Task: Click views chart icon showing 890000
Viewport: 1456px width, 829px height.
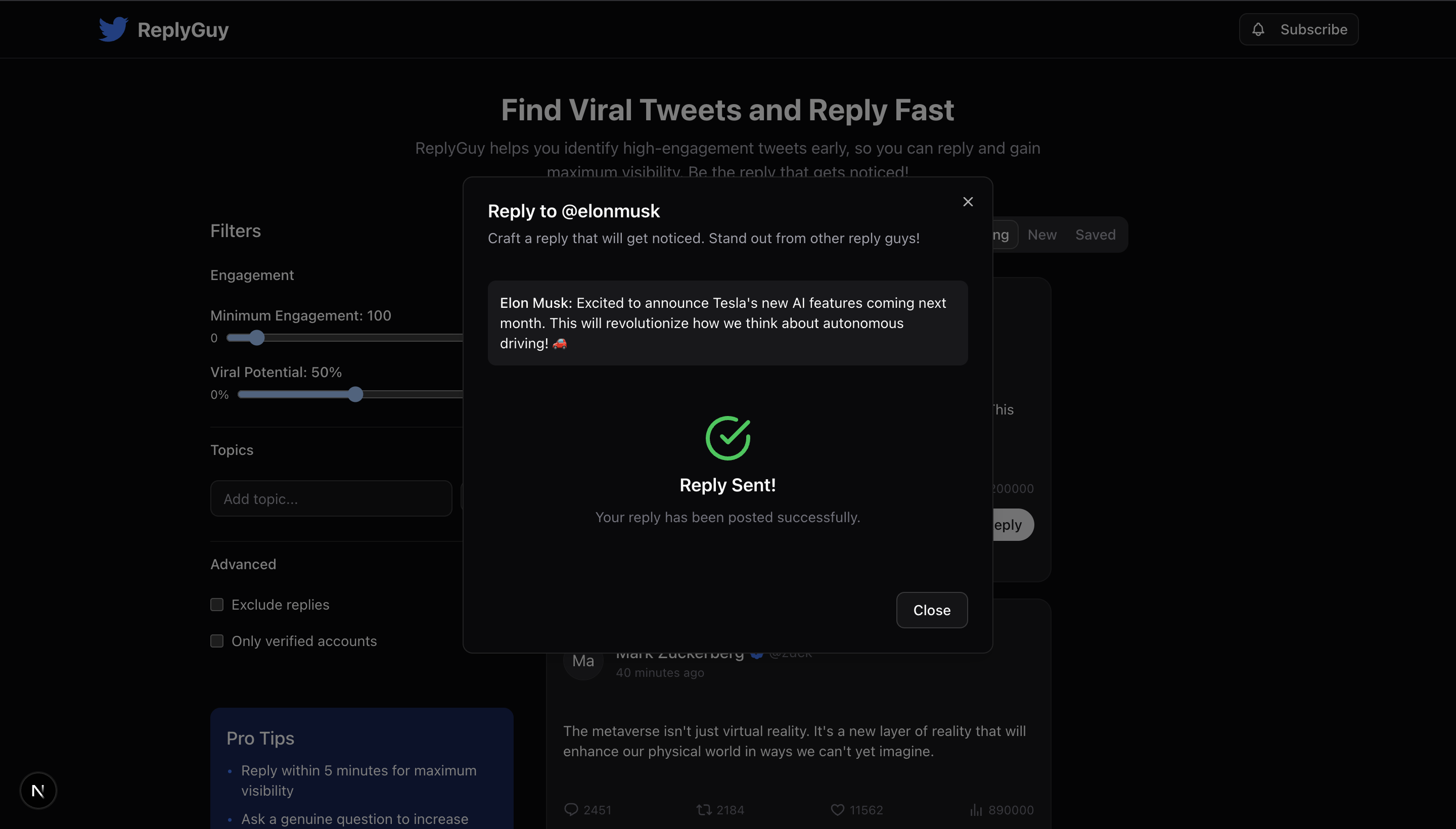Action: tap(976, 810)
